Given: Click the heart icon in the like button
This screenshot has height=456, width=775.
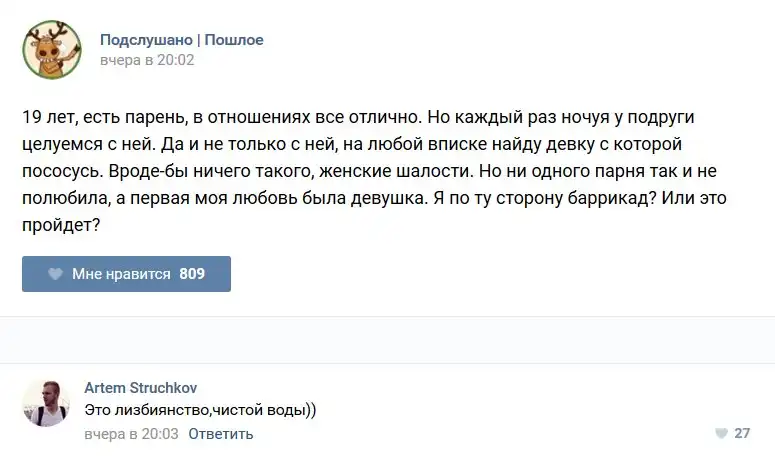Looking at the screenshot, I should [55, 274].
